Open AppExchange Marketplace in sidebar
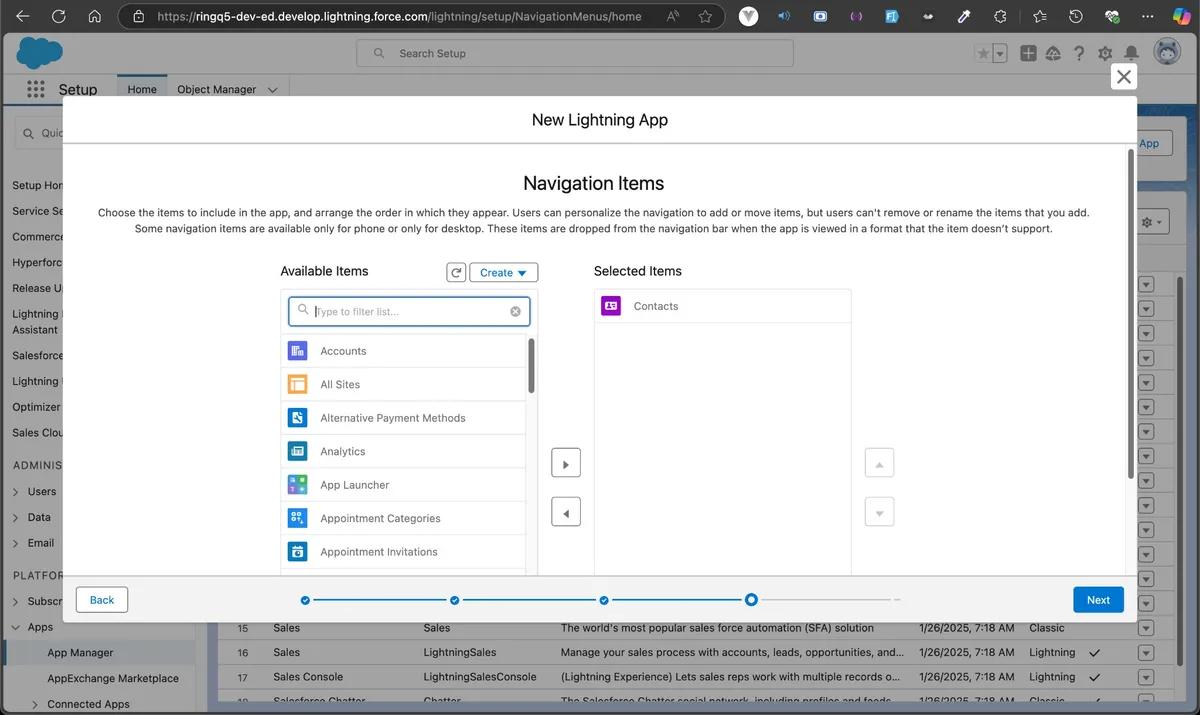This screenshot has height=715, width=1200. click(x=113, y=678)
